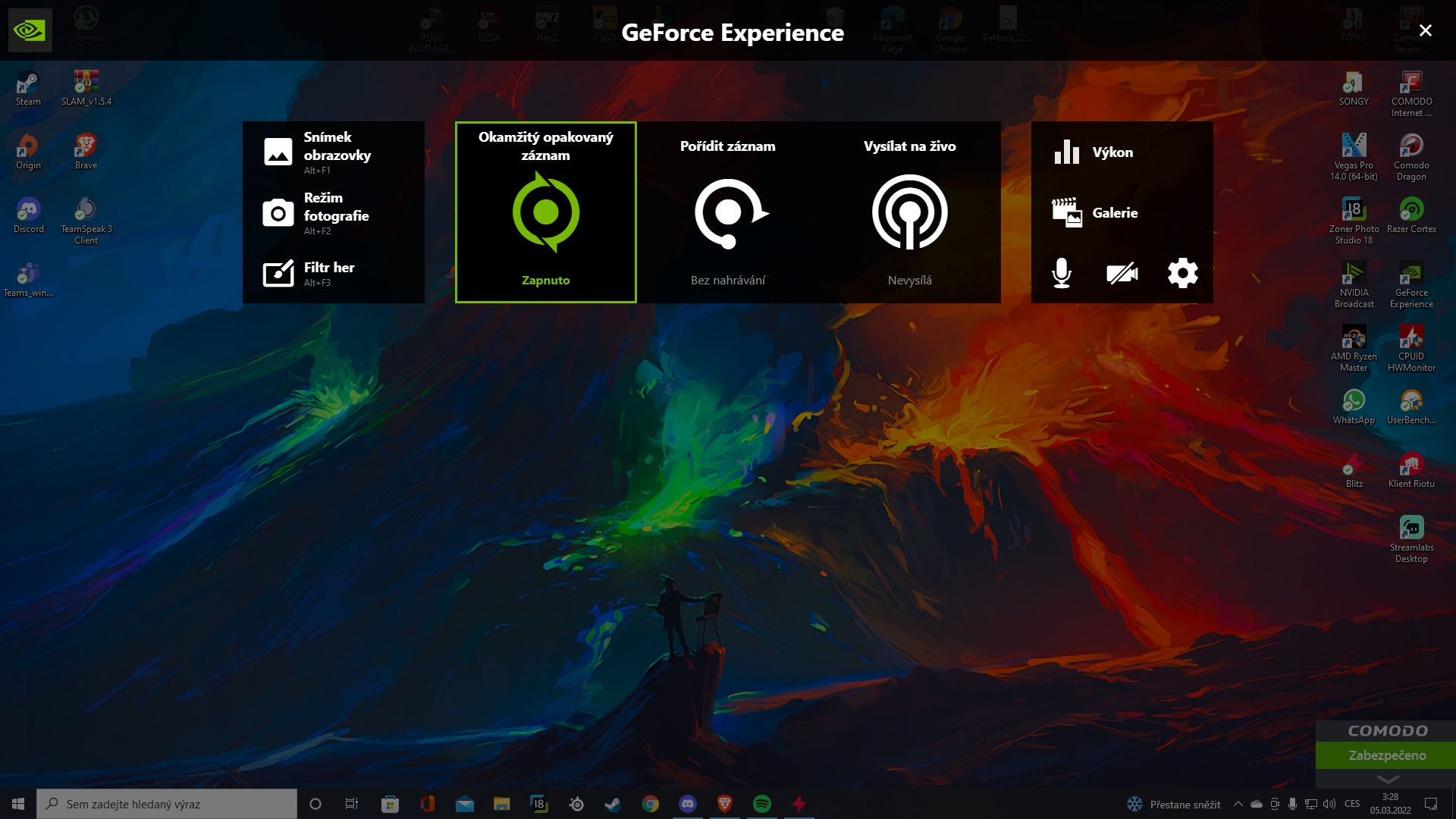The image size is (1456, 819).
Task: Toggle the camera in overlay
Action: coord(1122,273)
